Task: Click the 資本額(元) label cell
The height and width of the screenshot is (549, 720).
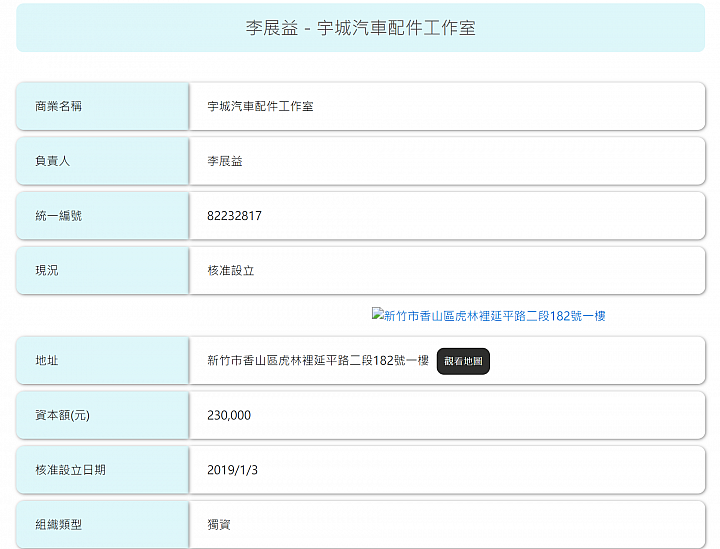Action: coord(102,415)
